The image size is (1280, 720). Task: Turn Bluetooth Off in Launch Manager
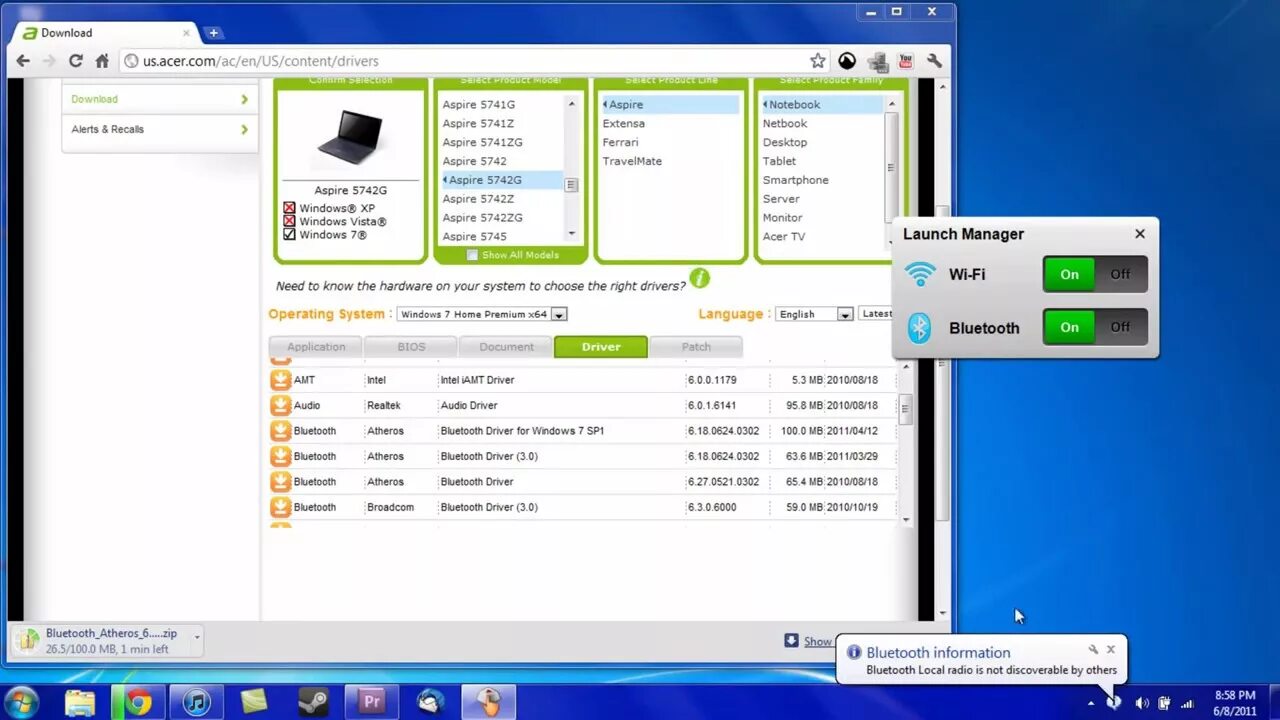coord(1120,327)
